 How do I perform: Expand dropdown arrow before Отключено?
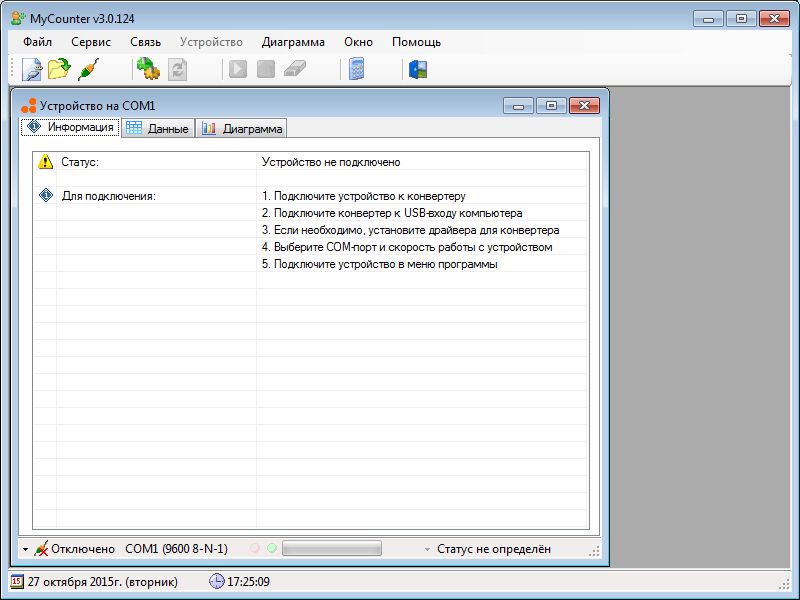(26, 549)
